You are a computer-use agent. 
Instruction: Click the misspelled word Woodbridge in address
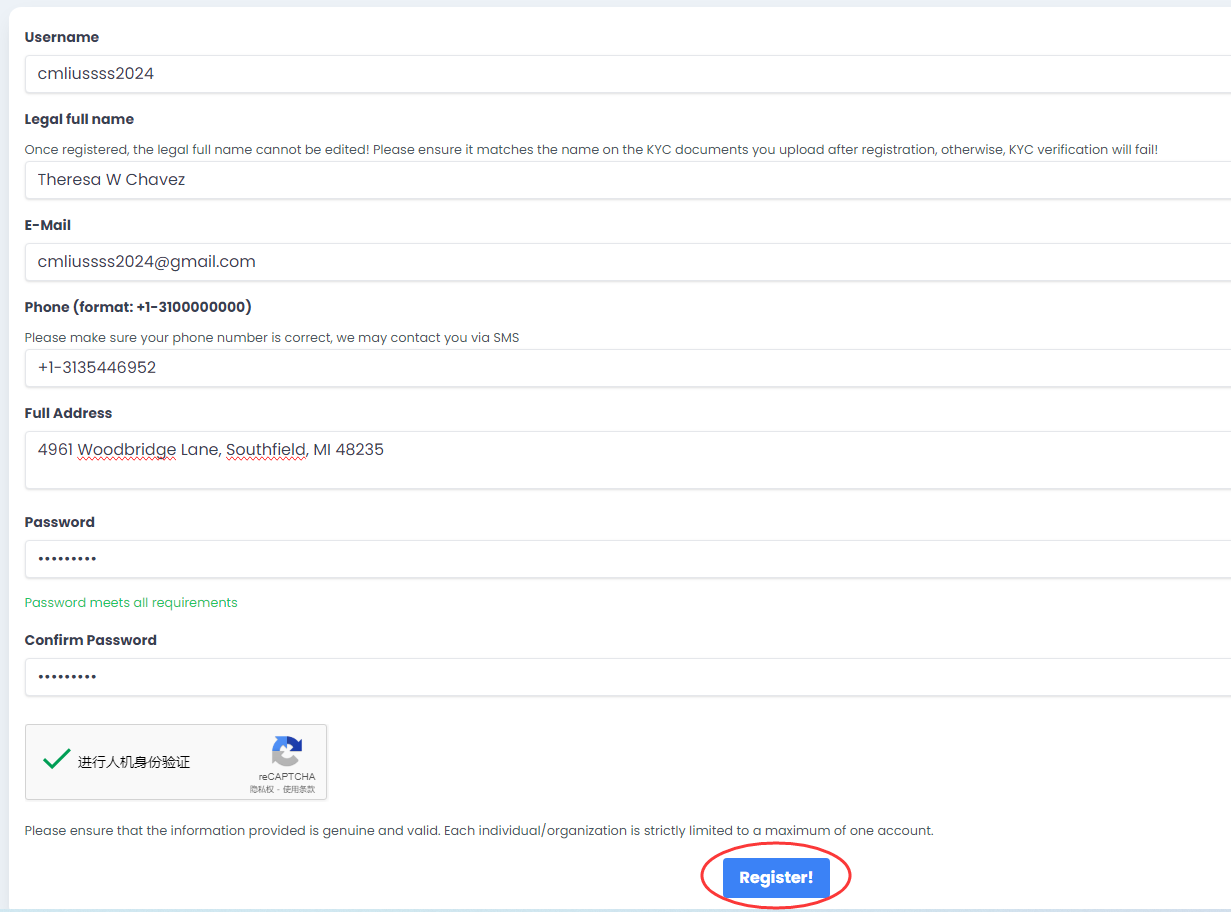(127, 450)
